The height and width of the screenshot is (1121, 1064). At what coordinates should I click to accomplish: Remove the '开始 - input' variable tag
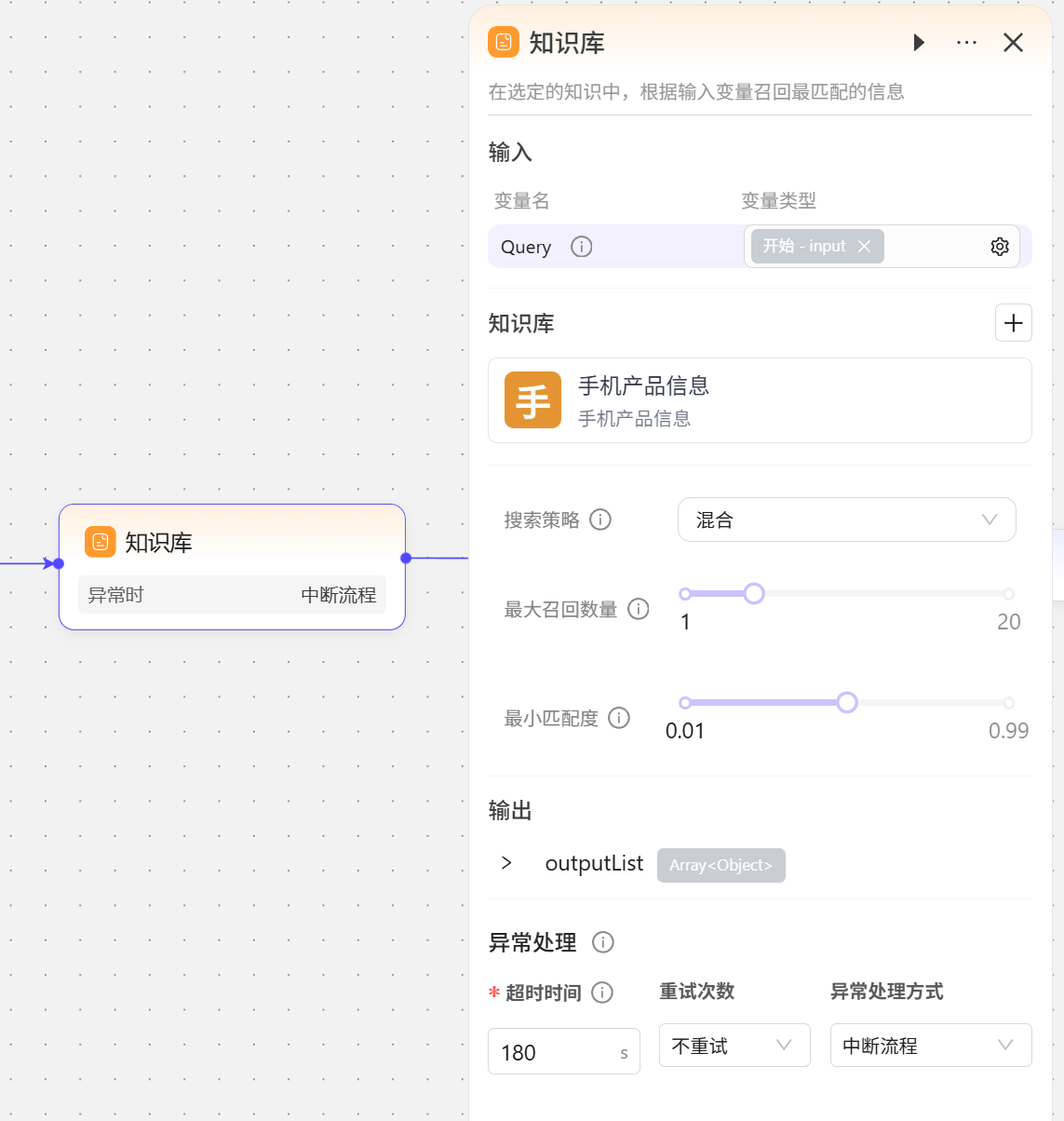tap(864, 246)
